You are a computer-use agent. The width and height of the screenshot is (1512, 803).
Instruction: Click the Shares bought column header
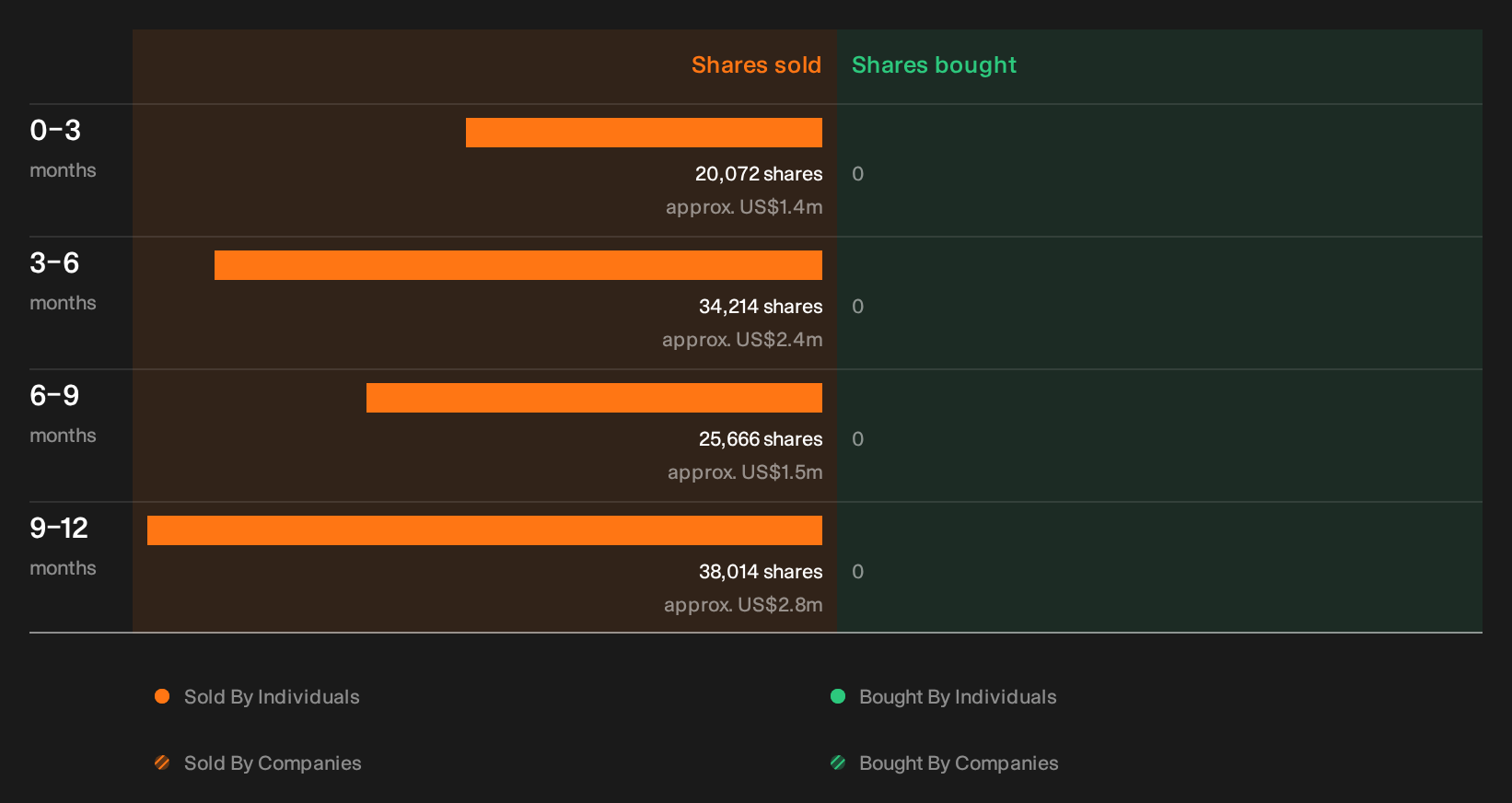(934, 65)
